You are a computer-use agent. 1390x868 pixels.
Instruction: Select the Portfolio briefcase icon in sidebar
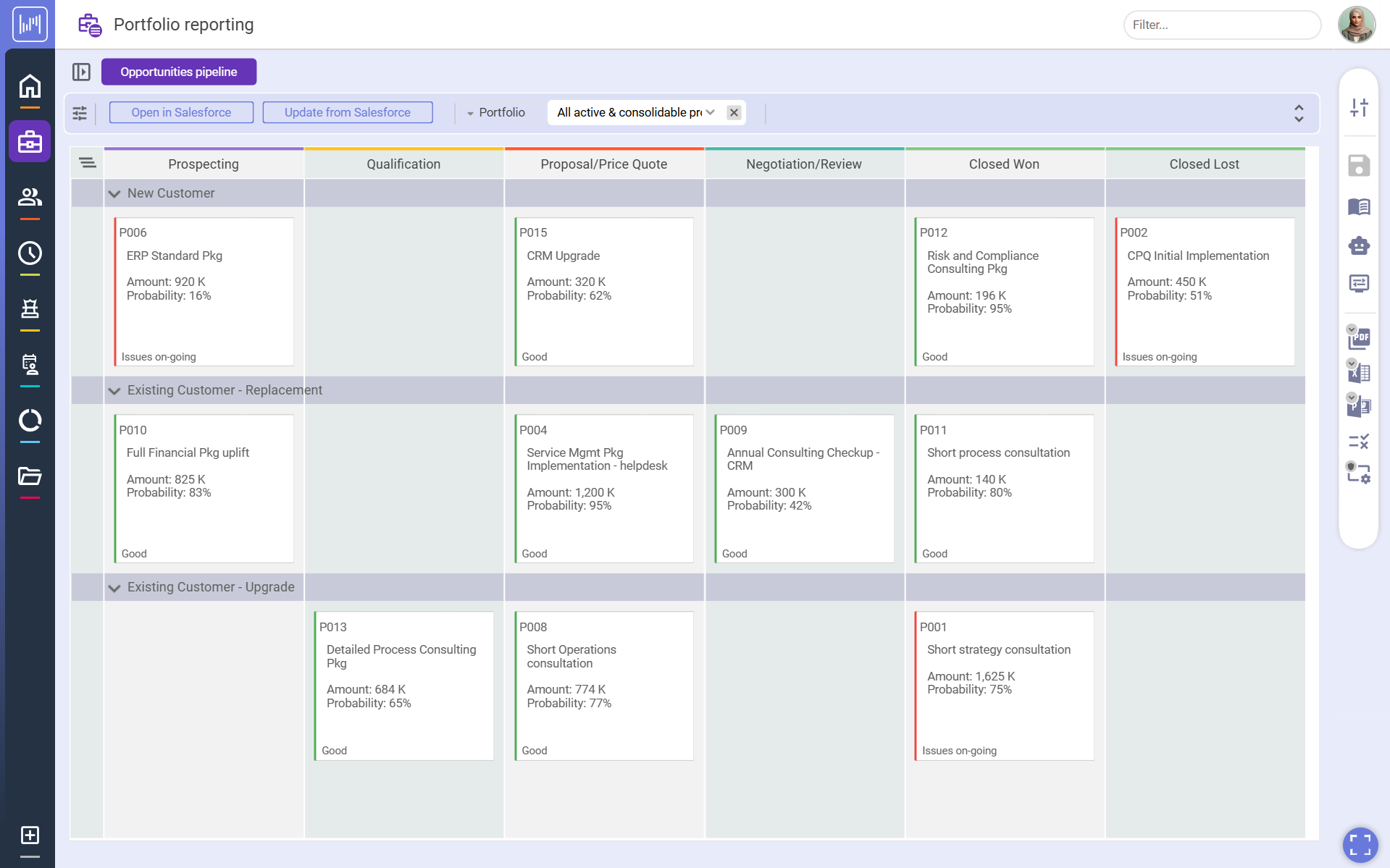29,141
